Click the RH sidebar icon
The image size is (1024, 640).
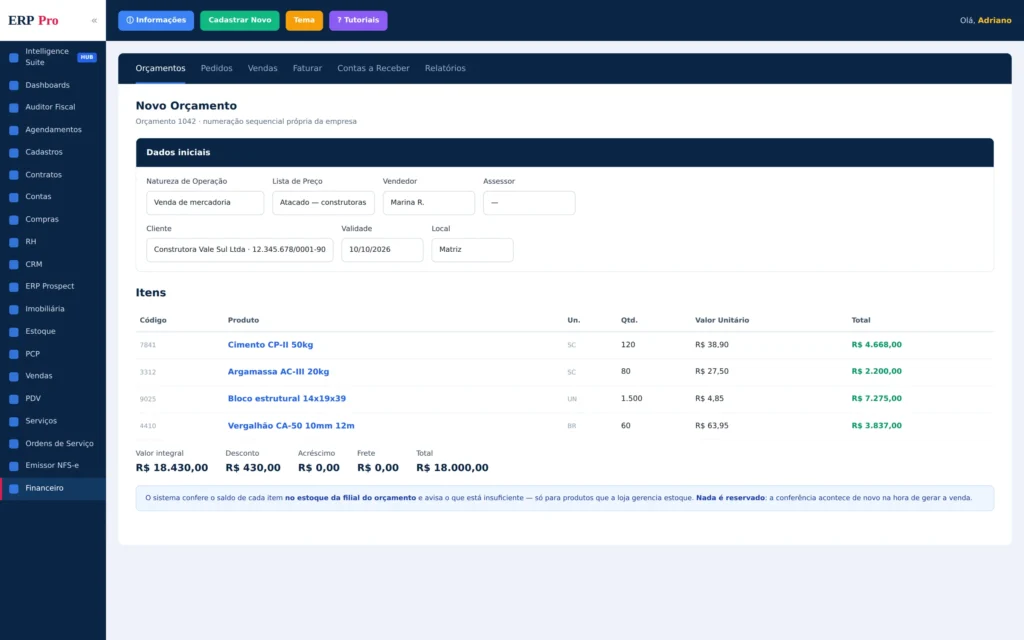click(x=14, y=242)
